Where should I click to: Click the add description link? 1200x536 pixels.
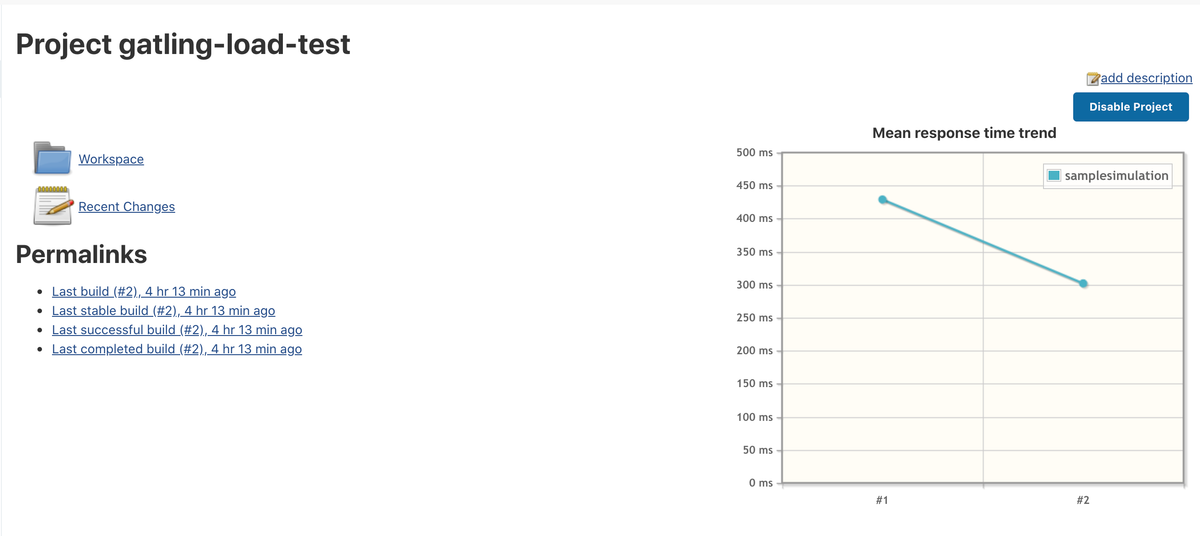(1146, 78)
